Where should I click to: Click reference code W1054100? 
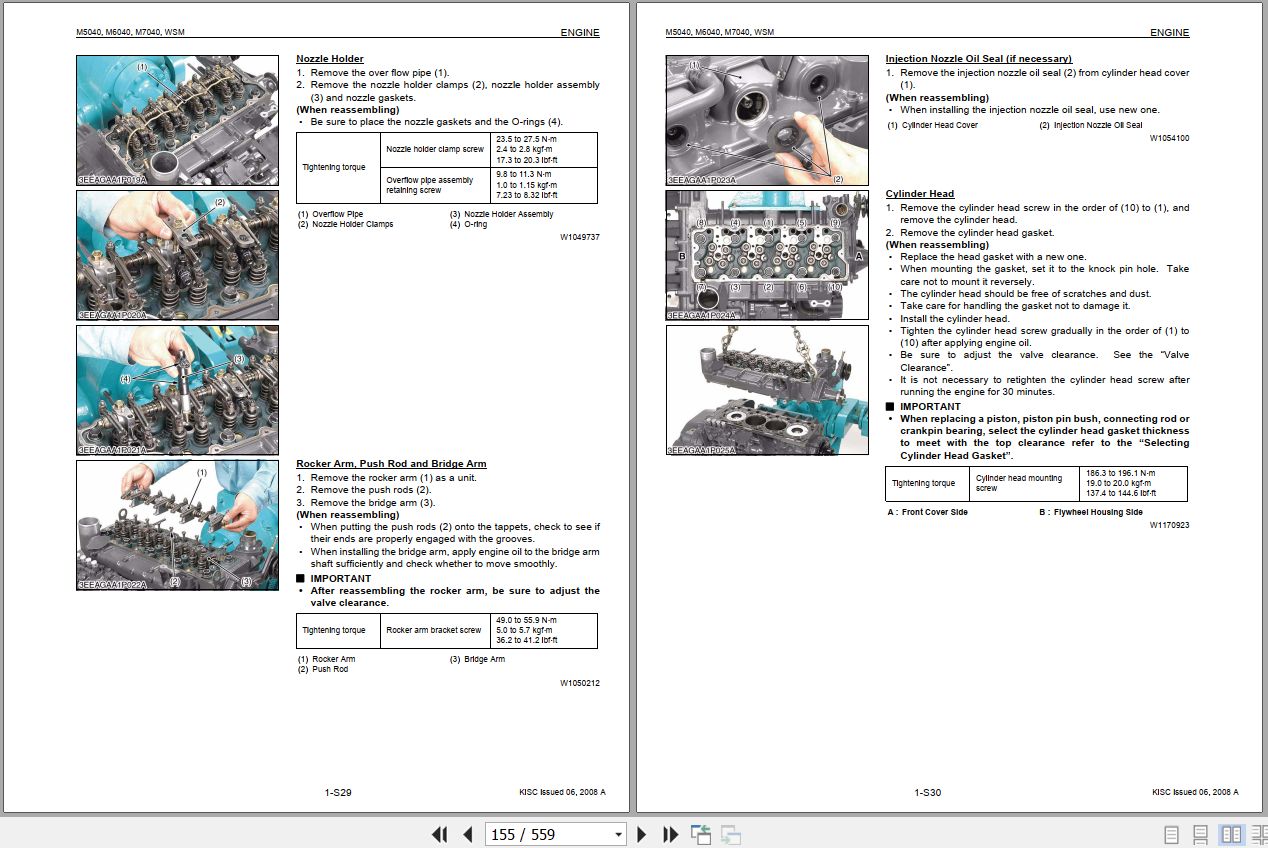point(1169,138)
